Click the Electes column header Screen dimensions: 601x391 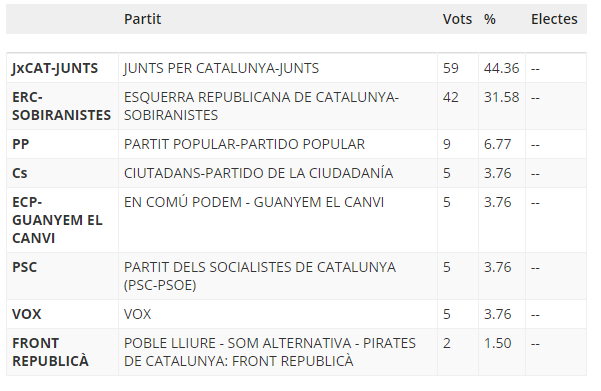point(554,19)
